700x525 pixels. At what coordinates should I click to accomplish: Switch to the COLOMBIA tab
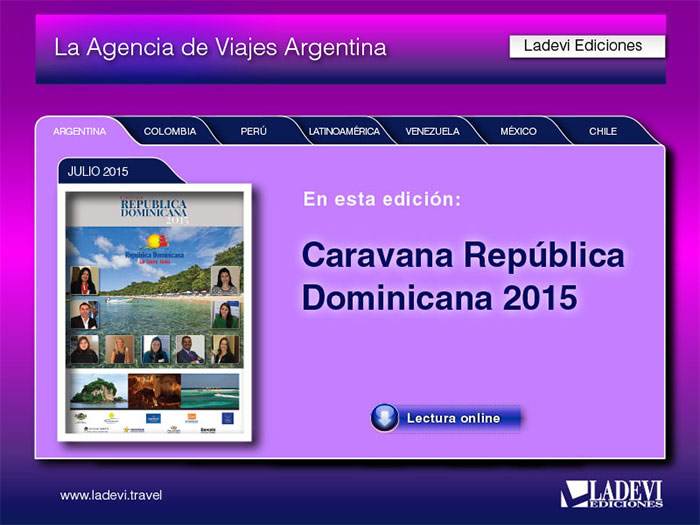[170, 131]
